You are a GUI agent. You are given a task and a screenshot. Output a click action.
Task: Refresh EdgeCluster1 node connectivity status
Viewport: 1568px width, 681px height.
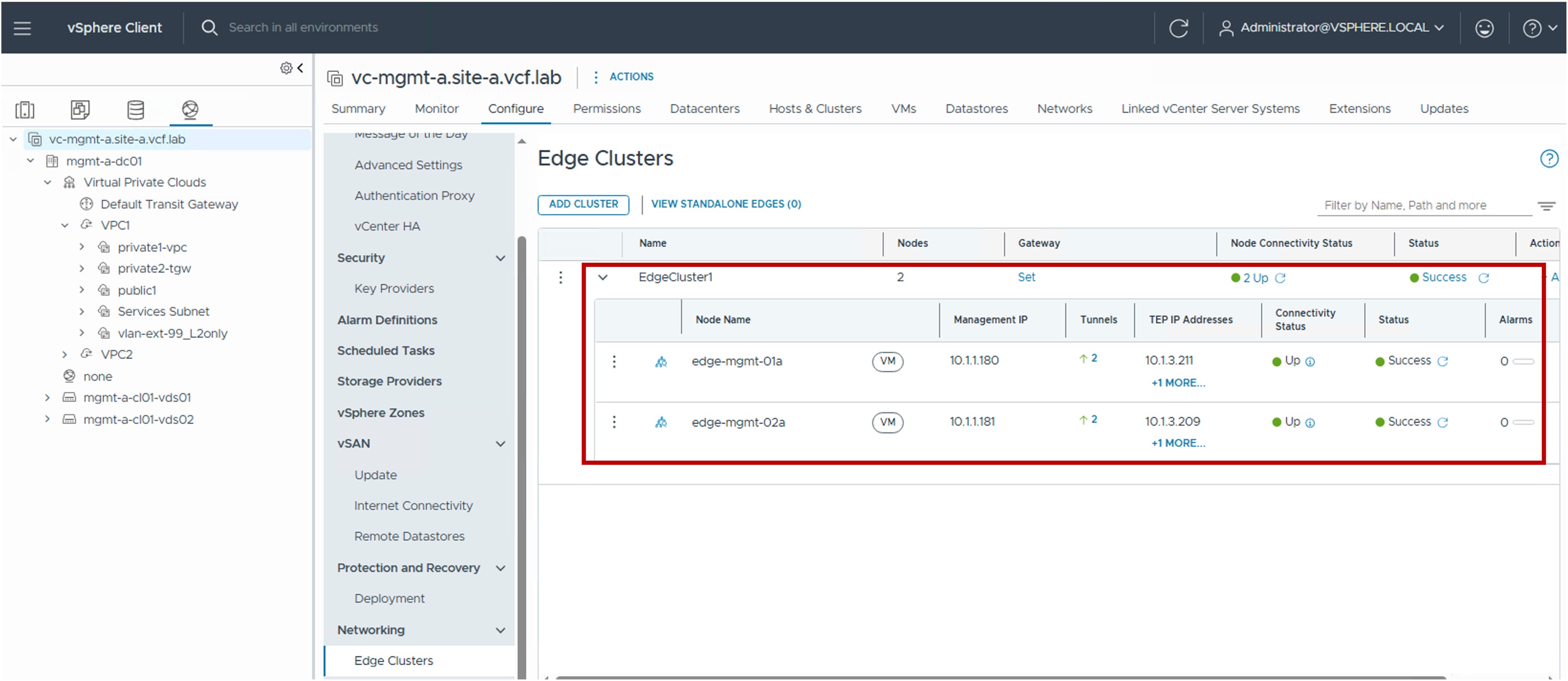coord(1280,278)
